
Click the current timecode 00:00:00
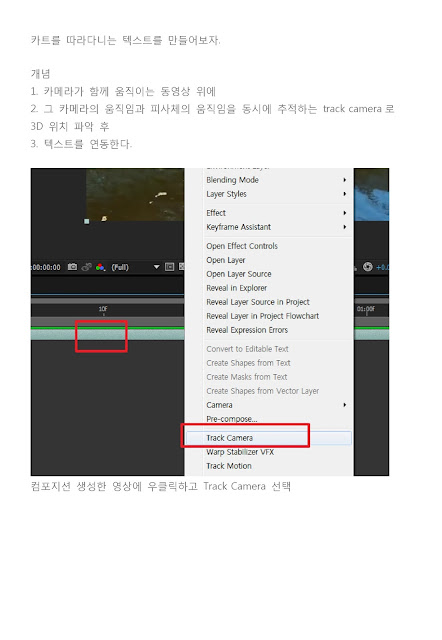[x=46, y=267]
